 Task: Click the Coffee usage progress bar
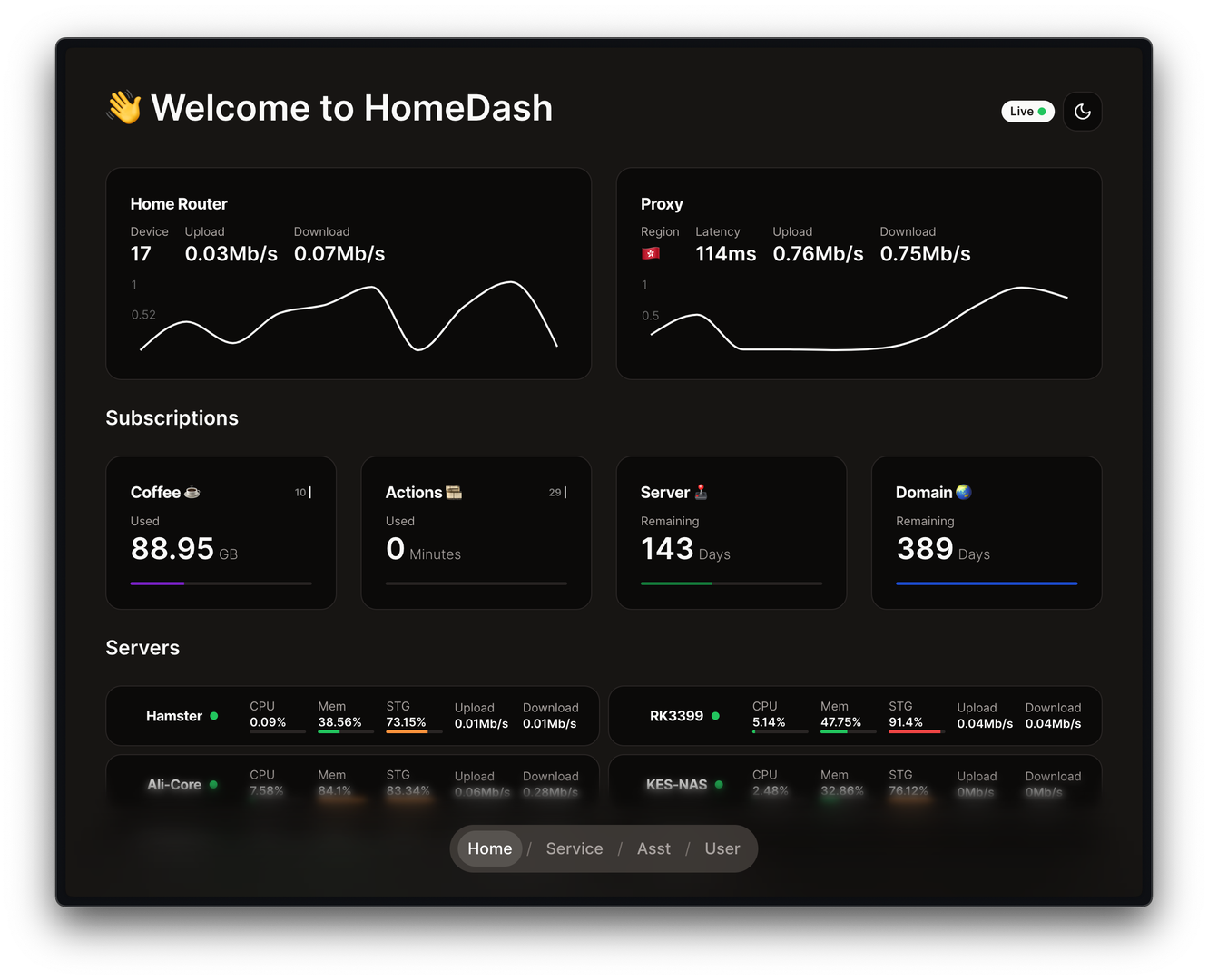[221, 583]
